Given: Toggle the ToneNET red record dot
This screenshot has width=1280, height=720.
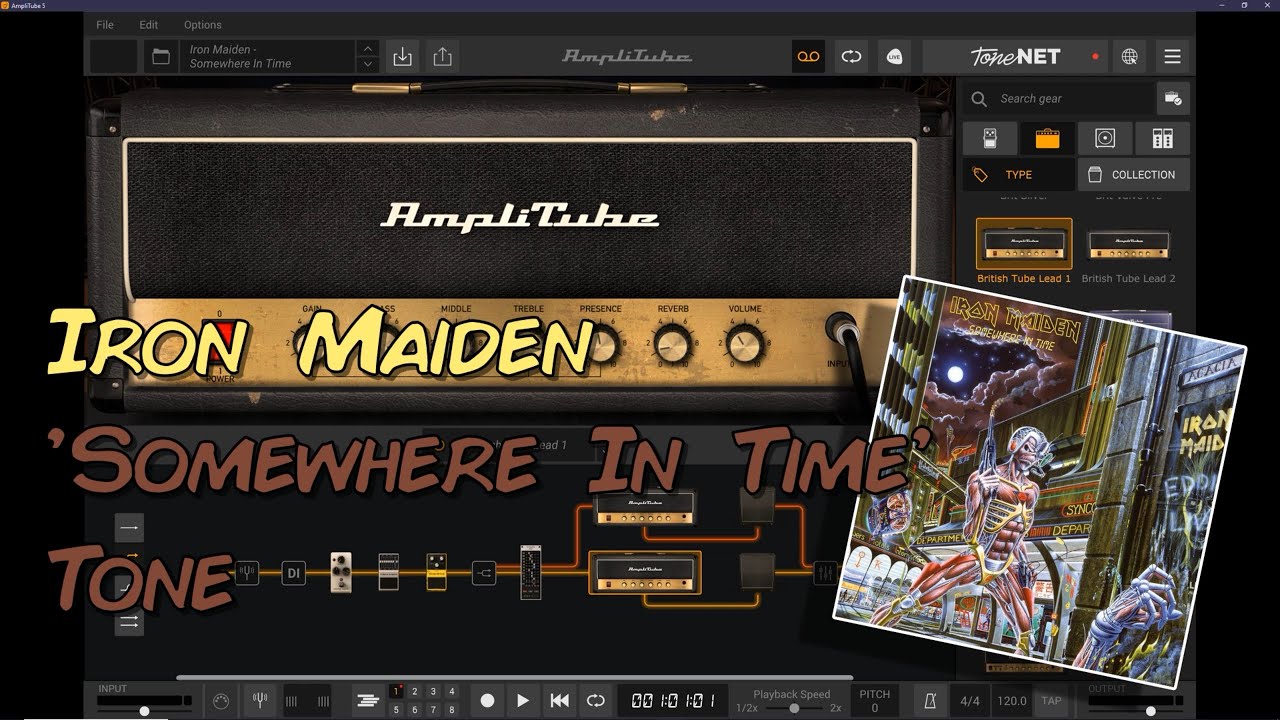Looking at the screenshot, I should click(1095, 57).
